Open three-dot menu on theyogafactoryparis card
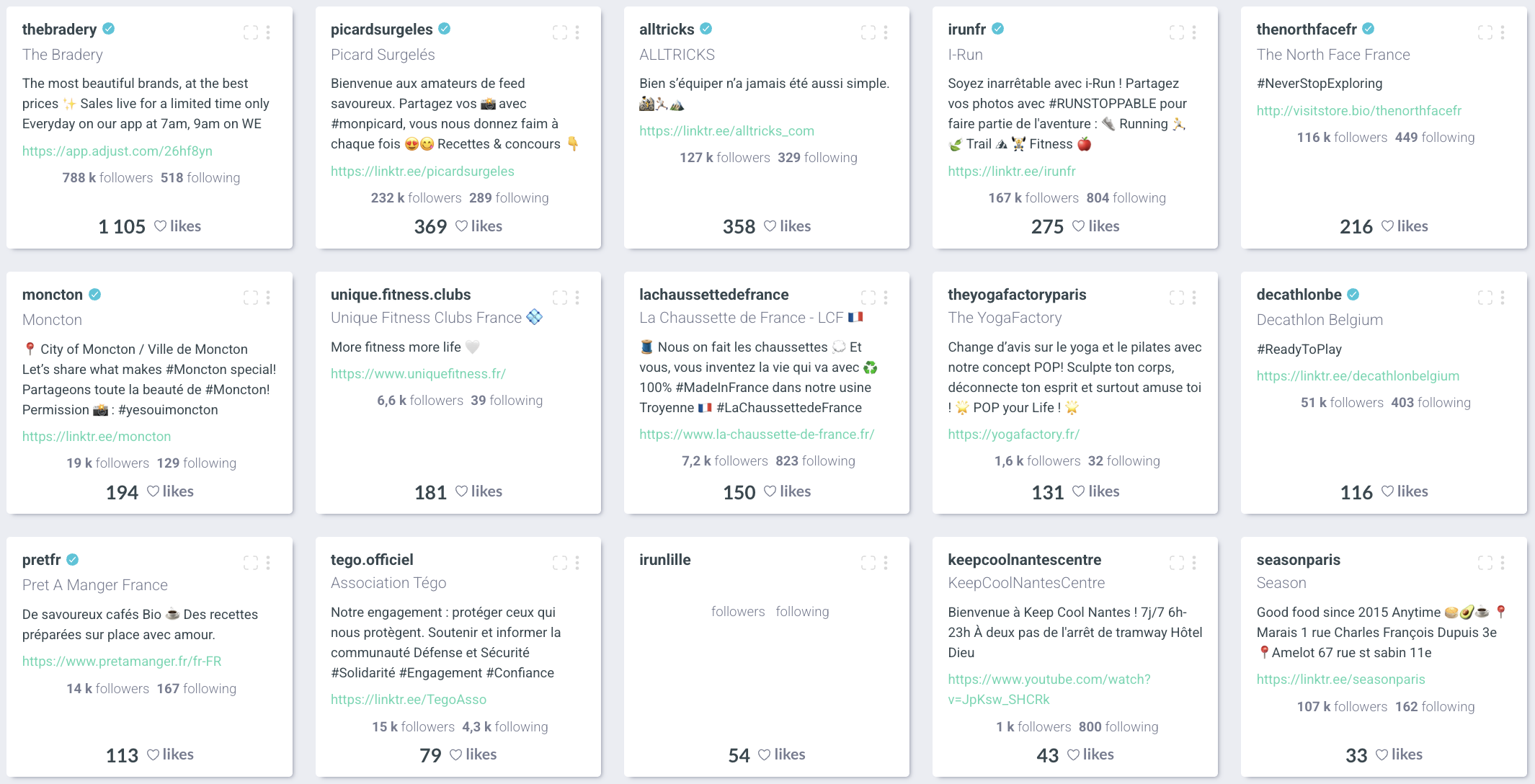This screenshot has width=1535, height=784. point(1194,298)
